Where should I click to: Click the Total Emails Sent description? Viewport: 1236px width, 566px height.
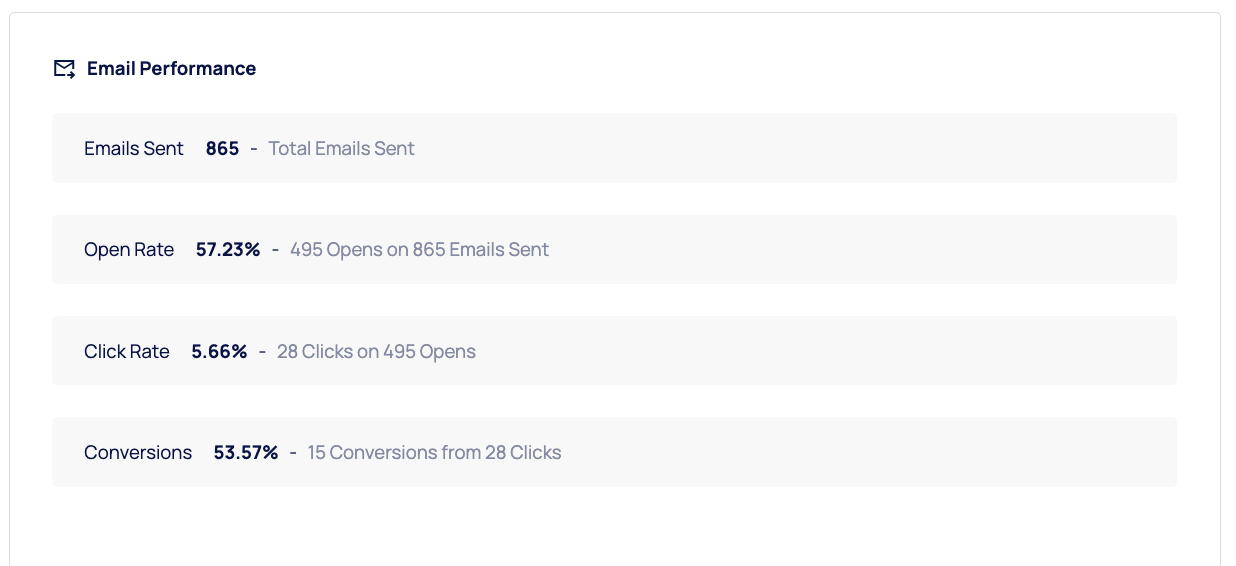341,149
